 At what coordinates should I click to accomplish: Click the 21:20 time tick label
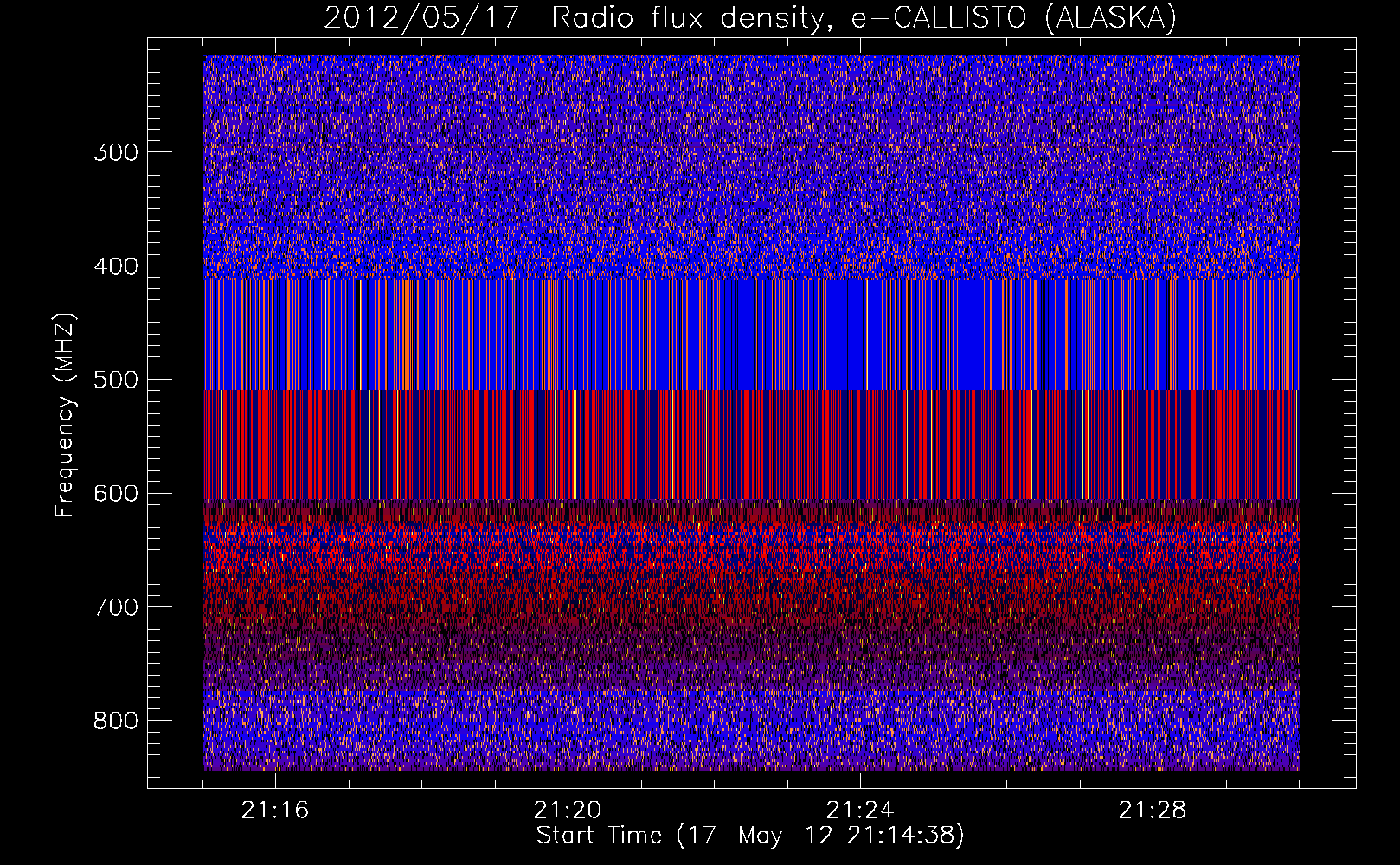(568, 811)
